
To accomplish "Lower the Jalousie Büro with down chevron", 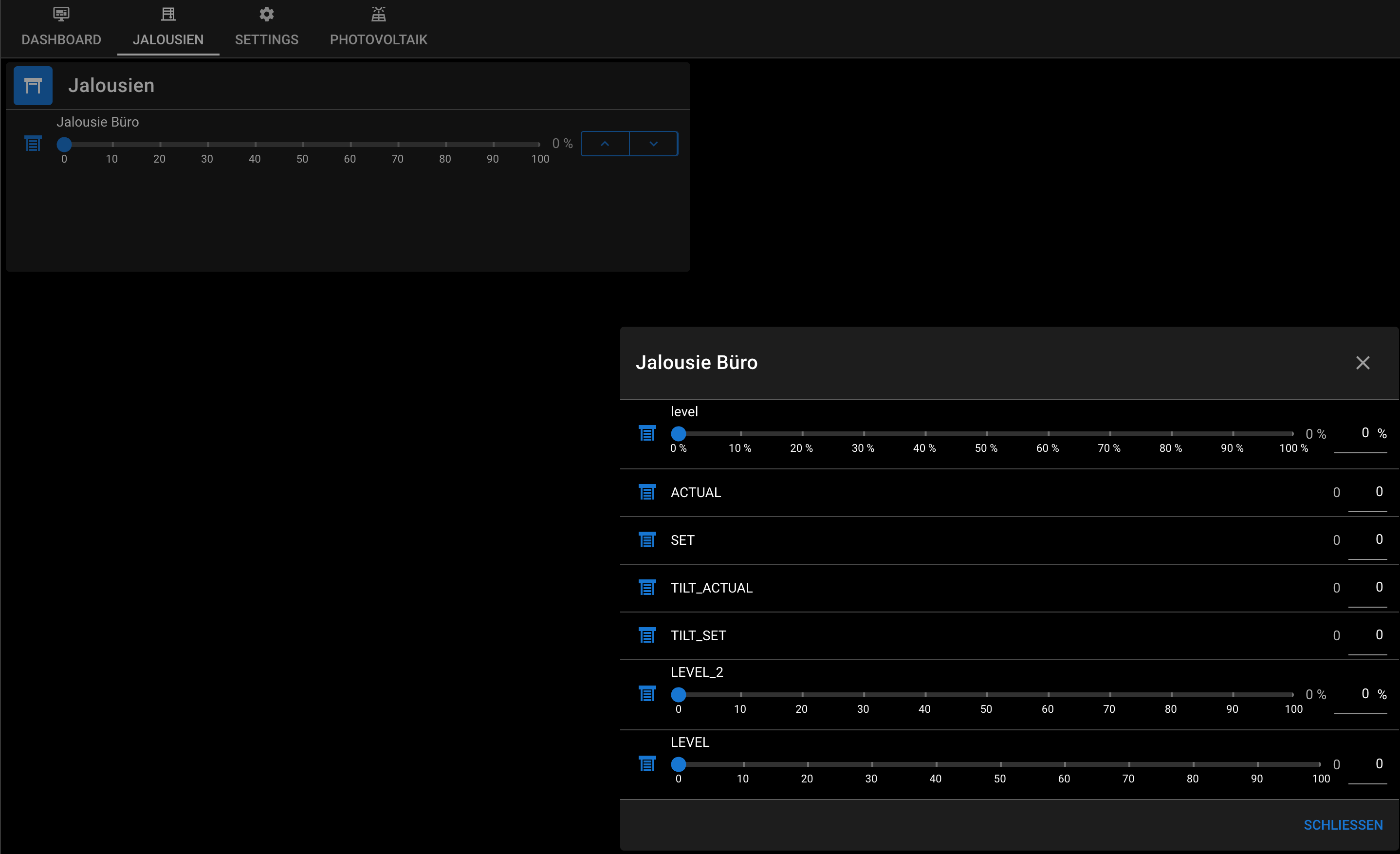I will 653,144.
